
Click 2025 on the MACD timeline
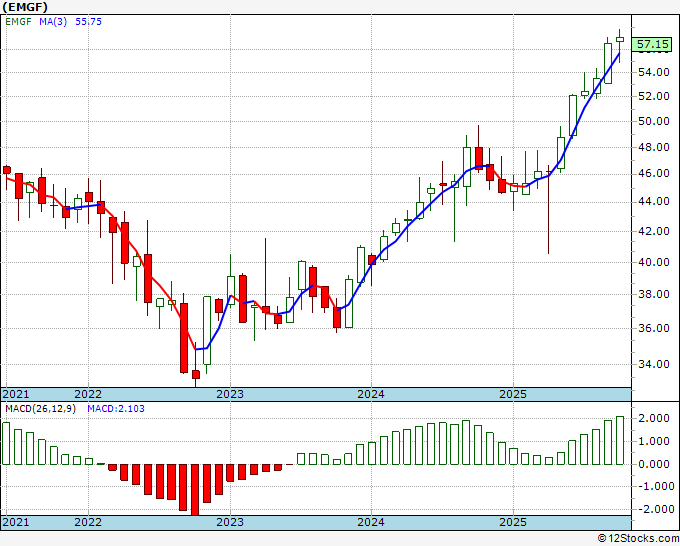(x=513, y=522)
